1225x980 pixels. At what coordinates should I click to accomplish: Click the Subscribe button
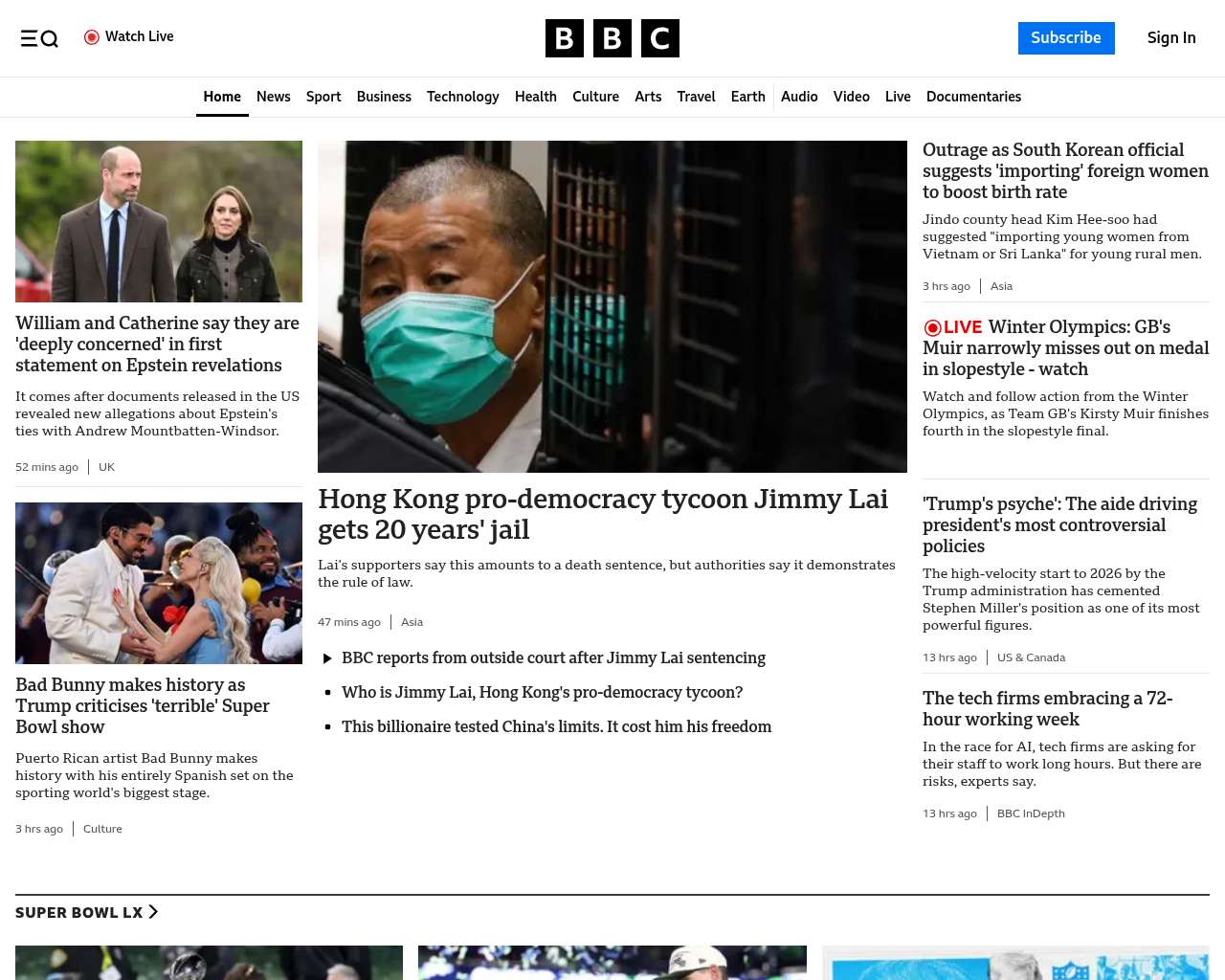[x=1065, y=38]
